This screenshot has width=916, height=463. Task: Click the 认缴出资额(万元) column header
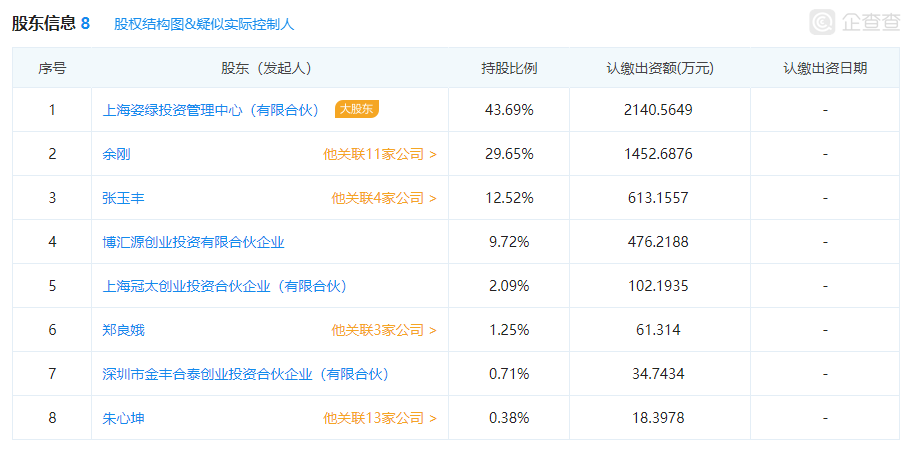click(660, 68)
